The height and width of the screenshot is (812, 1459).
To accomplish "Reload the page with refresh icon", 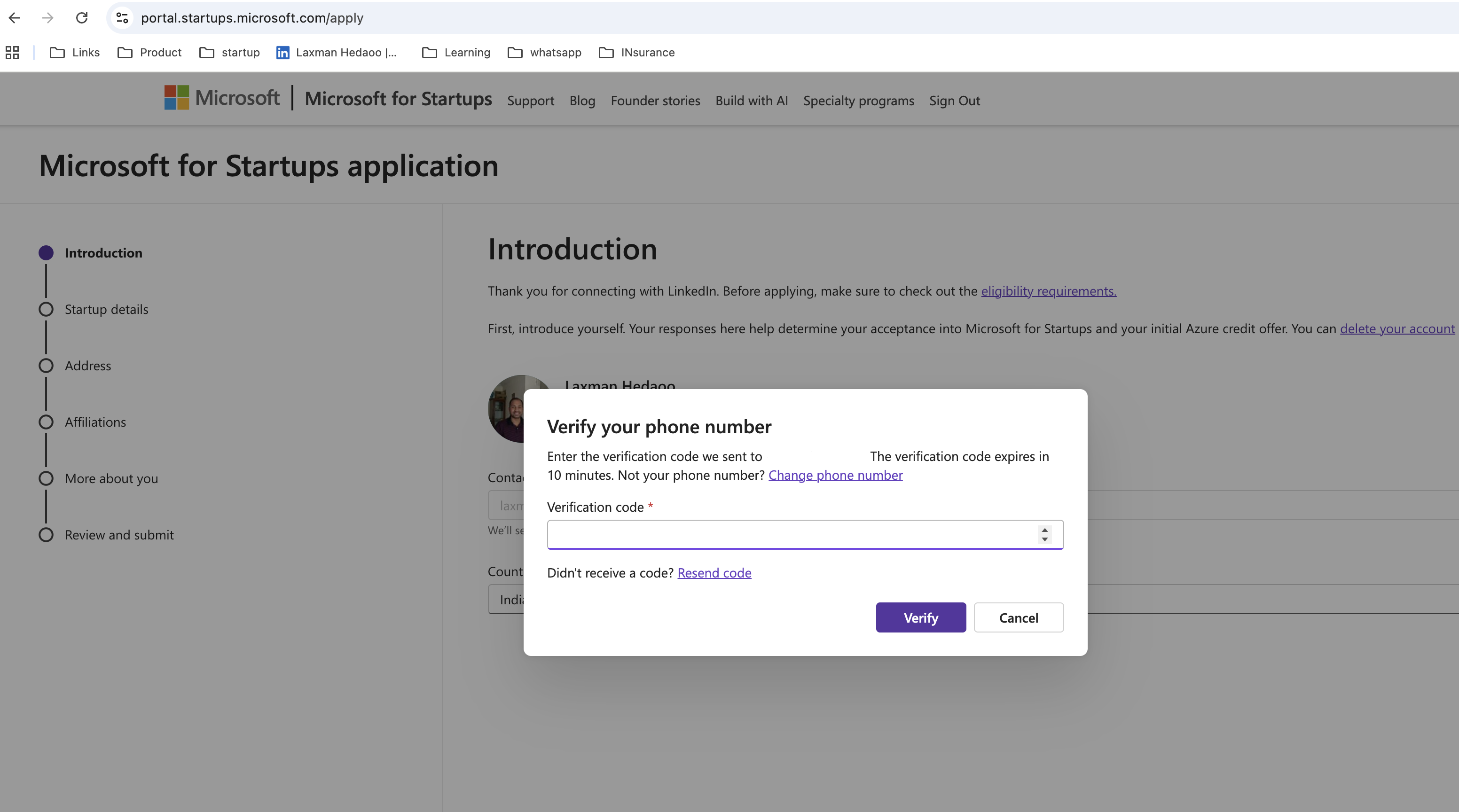I will coord(82,17).
